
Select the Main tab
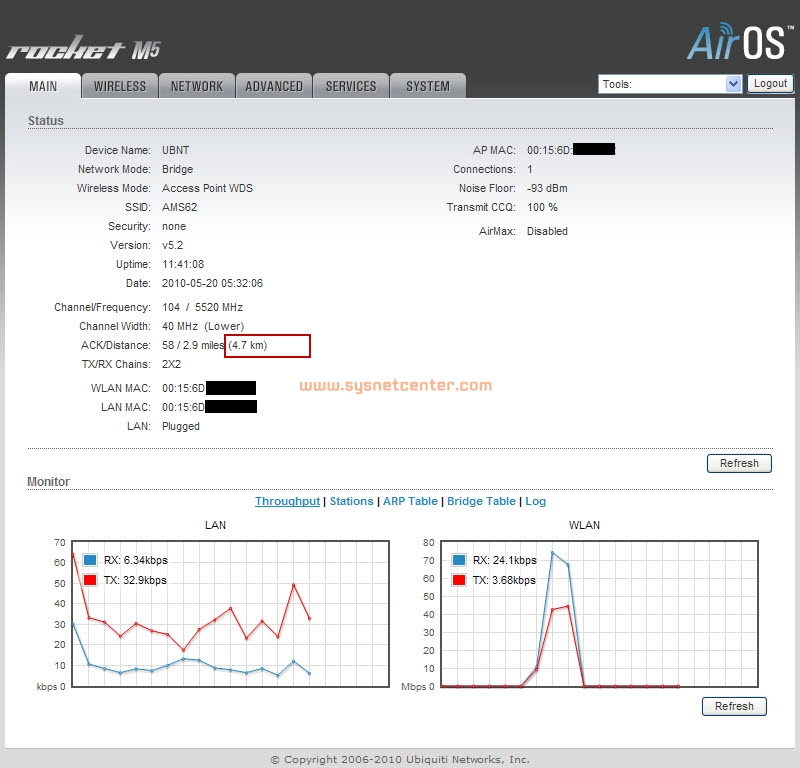click(x=43, y=86)
